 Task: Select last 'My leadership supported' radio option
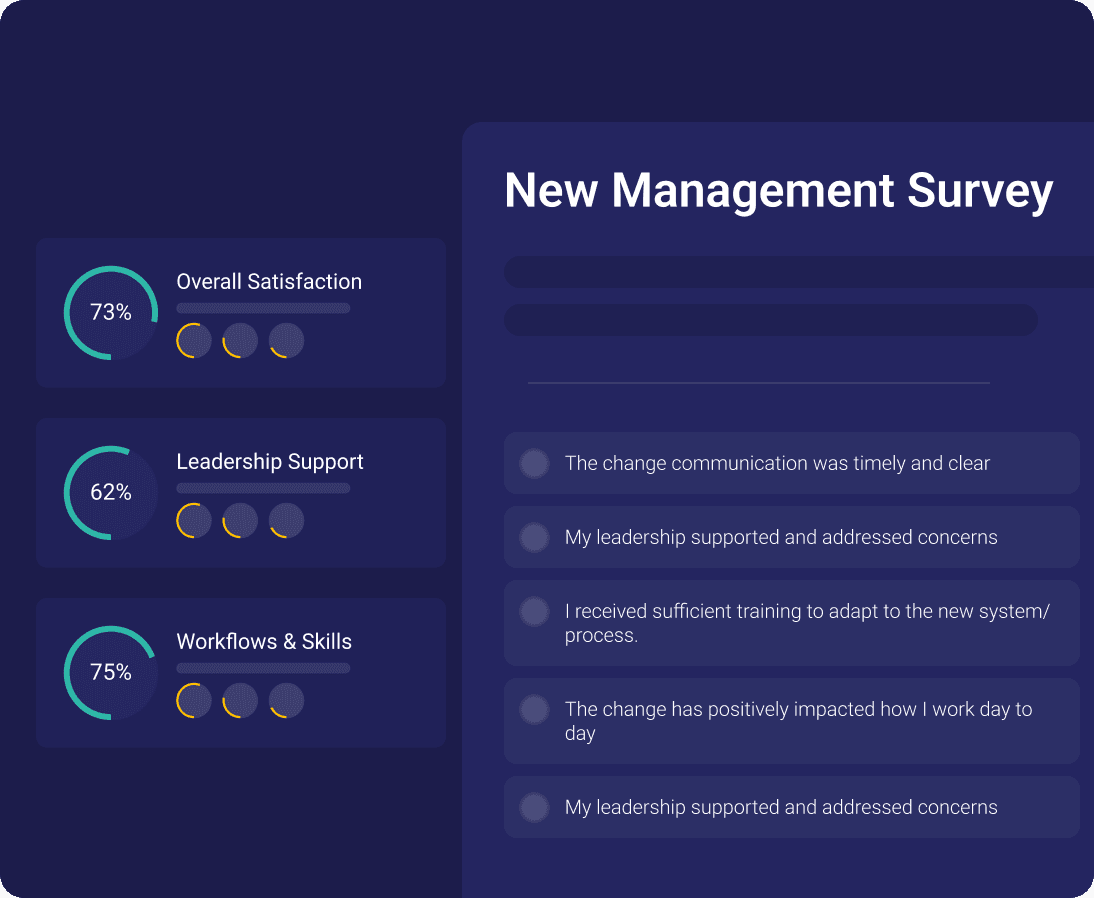pos(534,807)
